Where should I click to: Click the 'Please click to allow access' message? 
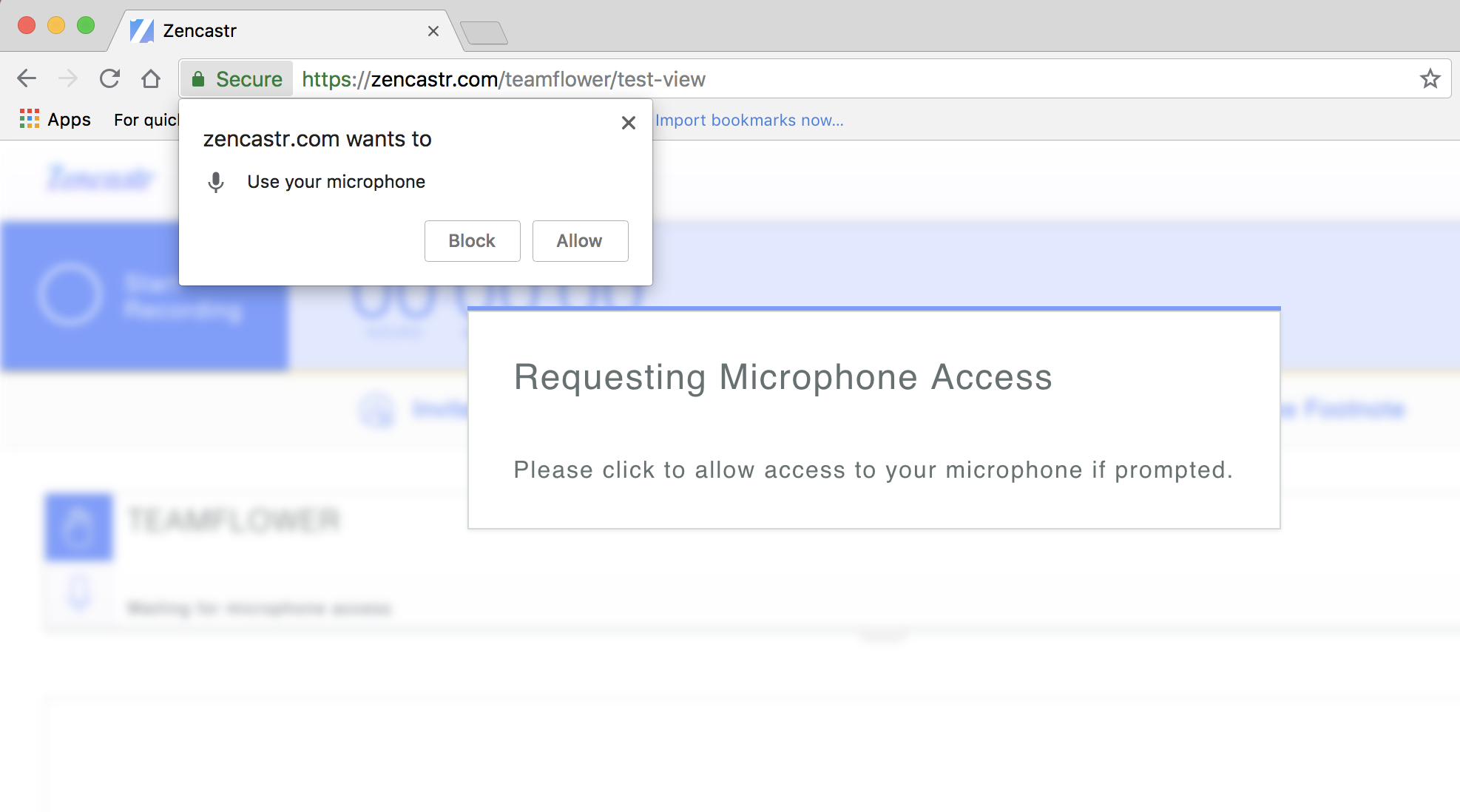873,470
